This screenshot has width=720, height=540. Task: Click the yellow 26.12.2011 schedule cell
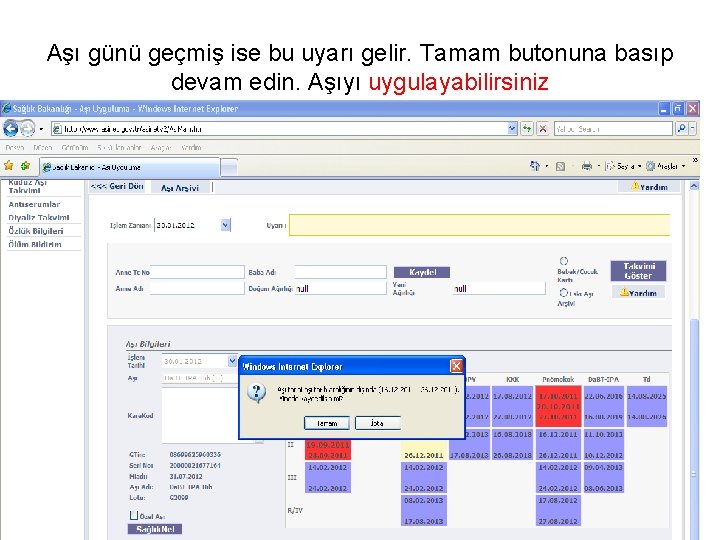(423, 450)
